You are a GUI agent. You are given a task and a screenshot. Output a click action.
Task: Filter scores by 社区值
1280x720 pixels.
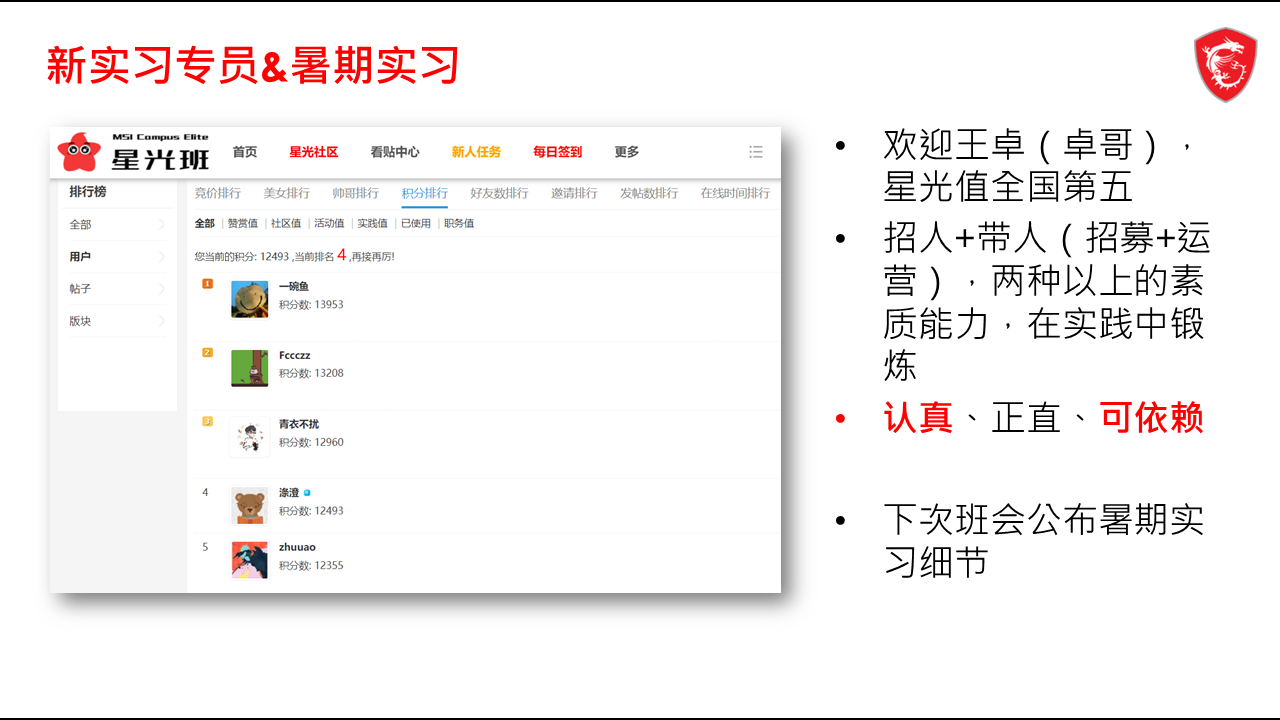point(286,223)
